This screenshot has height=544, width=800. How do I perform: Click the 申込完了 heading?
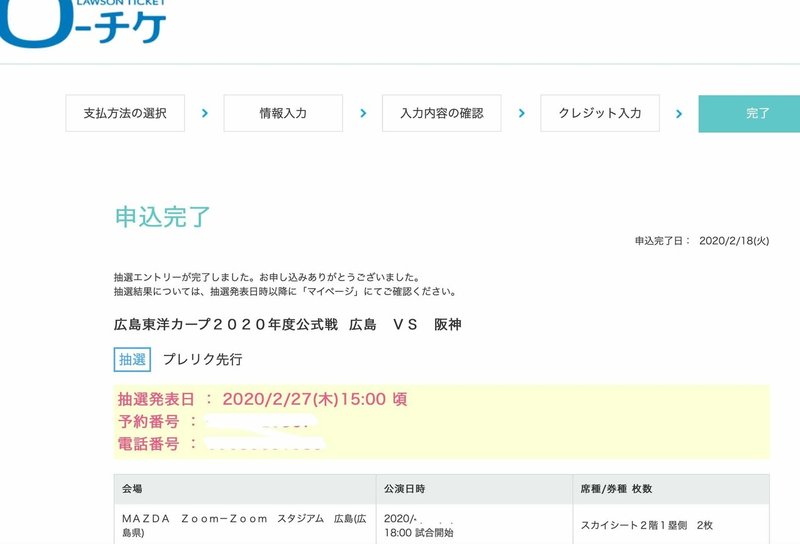[162, 217]
